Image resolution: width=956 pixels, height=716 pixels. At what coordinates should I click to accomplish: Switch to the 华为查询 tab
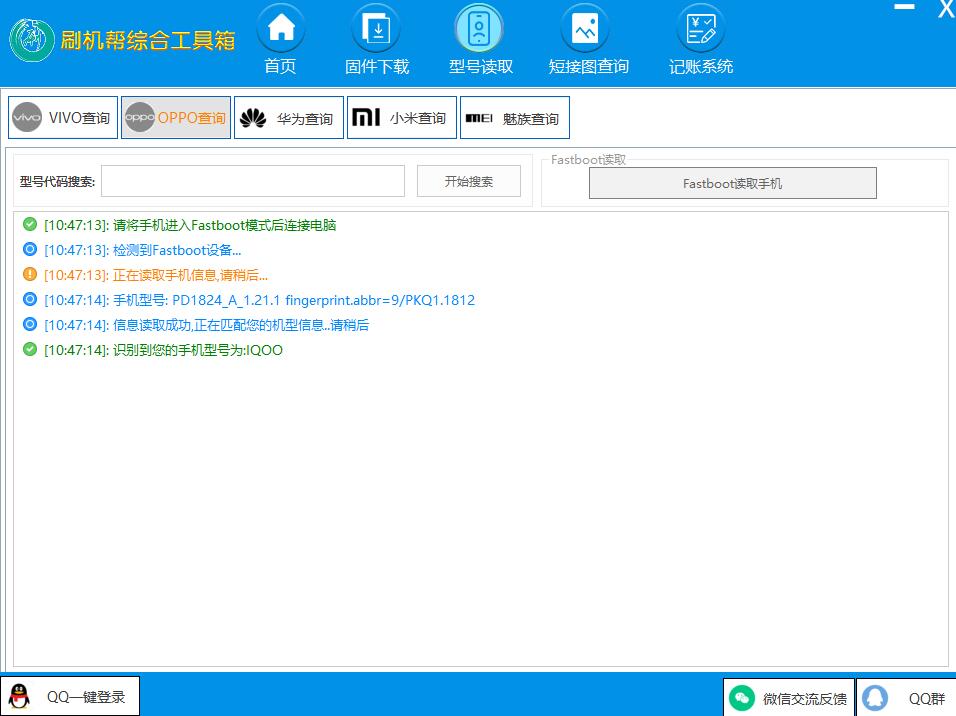pyautogui.click(x=288, y=118)
